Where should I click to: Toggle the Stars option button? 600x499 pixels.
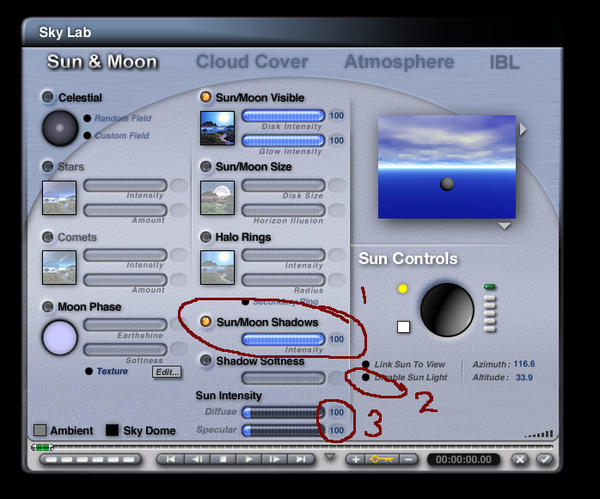click(x=48, y=166)
